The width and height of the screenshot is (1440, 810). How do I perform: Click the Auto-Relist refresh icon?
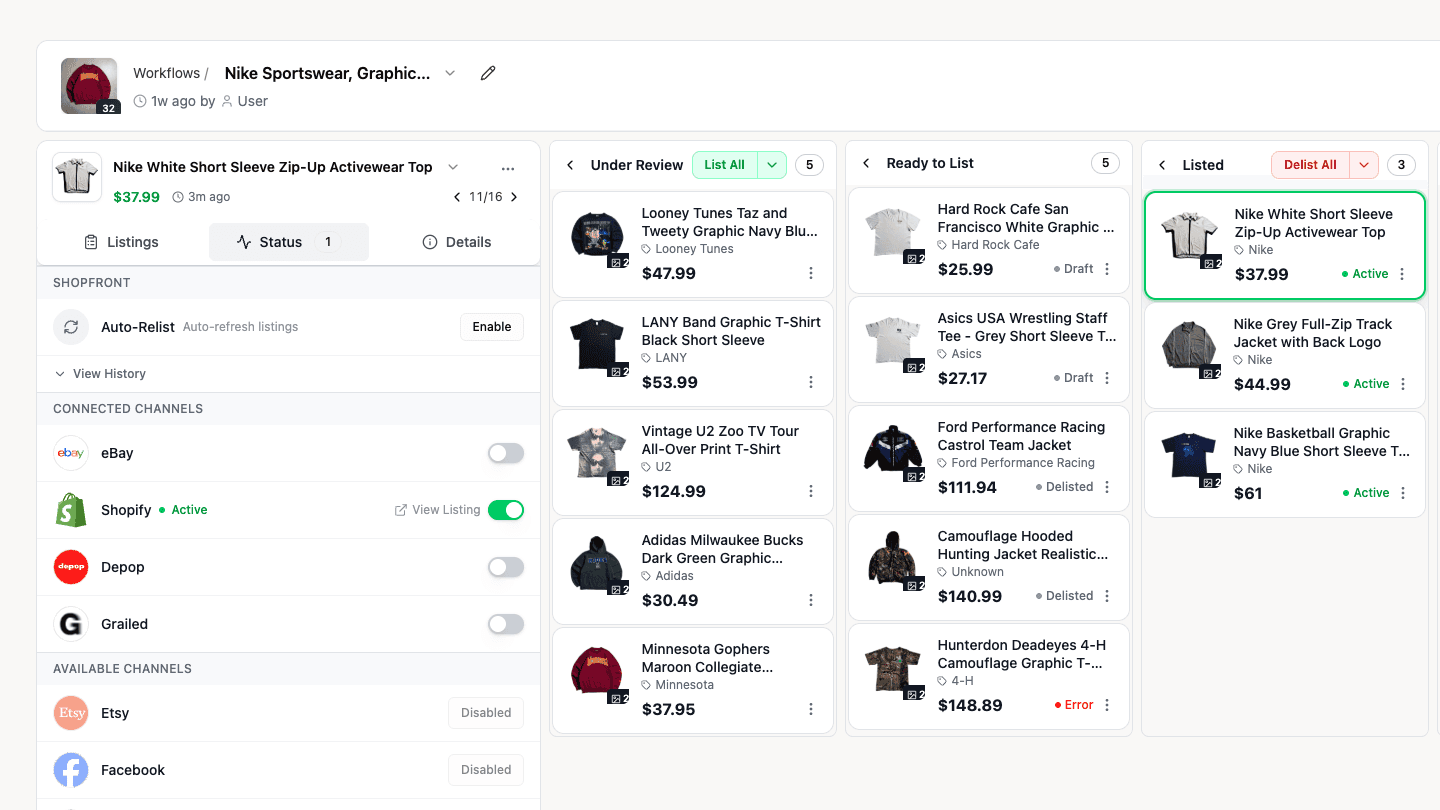[71, 327]
